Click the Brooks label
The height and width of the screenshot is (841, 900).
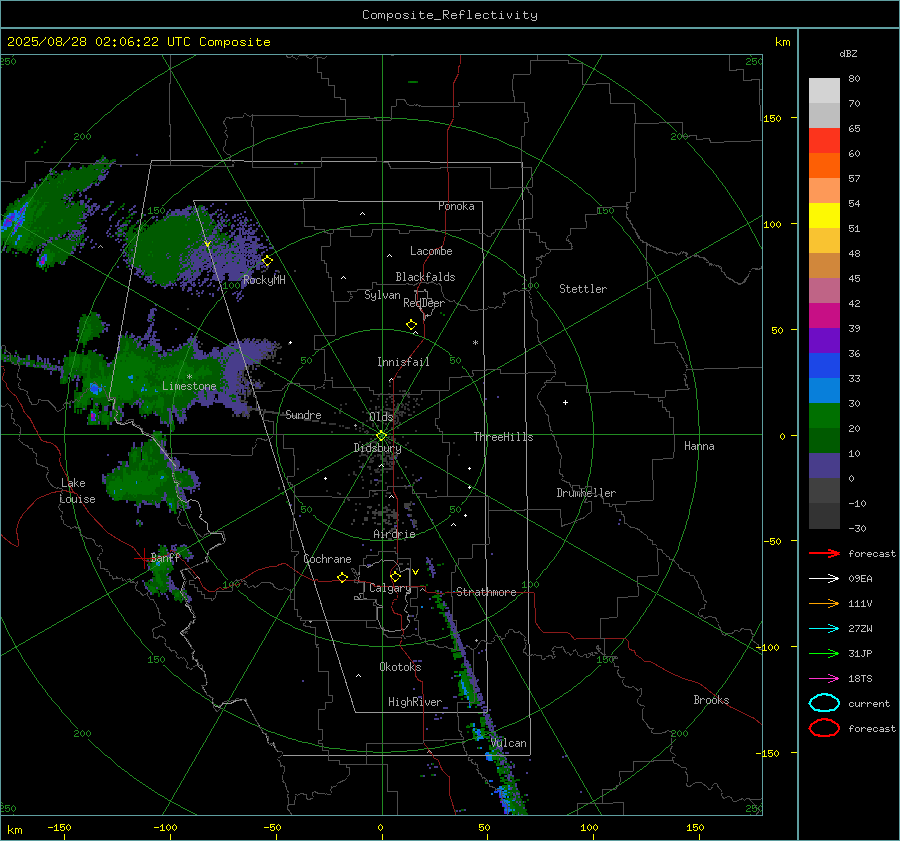click(x=711, y=700)
